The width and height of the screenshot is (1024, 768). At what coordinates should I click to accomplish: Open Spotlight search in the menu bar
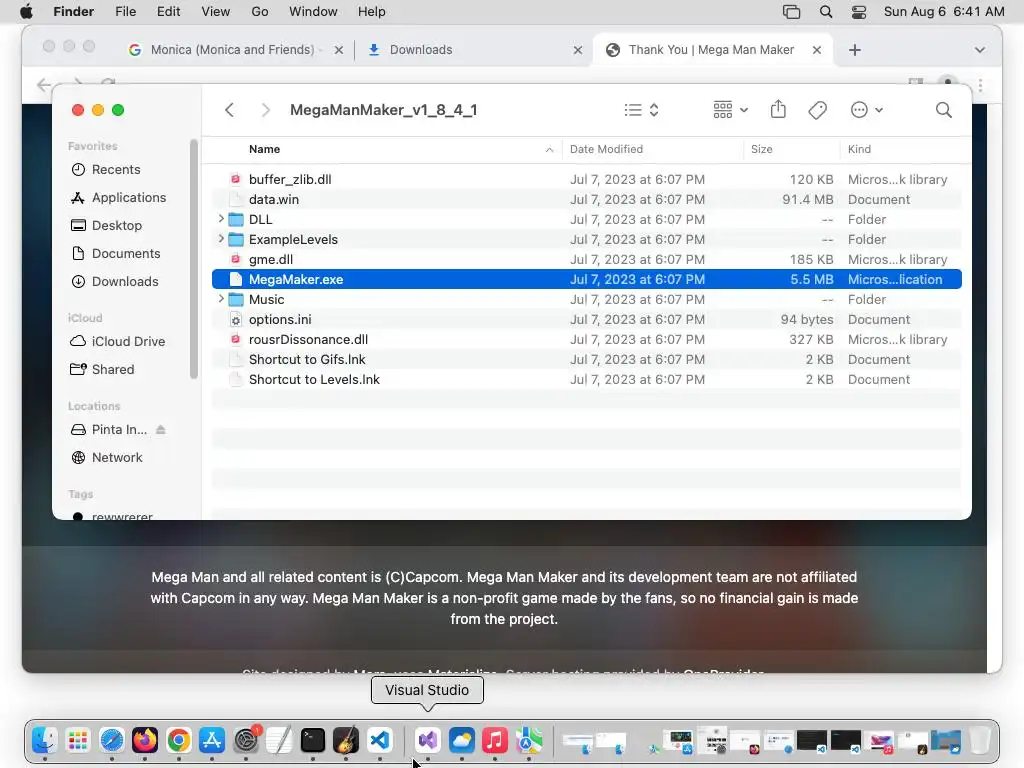[825, 12]
